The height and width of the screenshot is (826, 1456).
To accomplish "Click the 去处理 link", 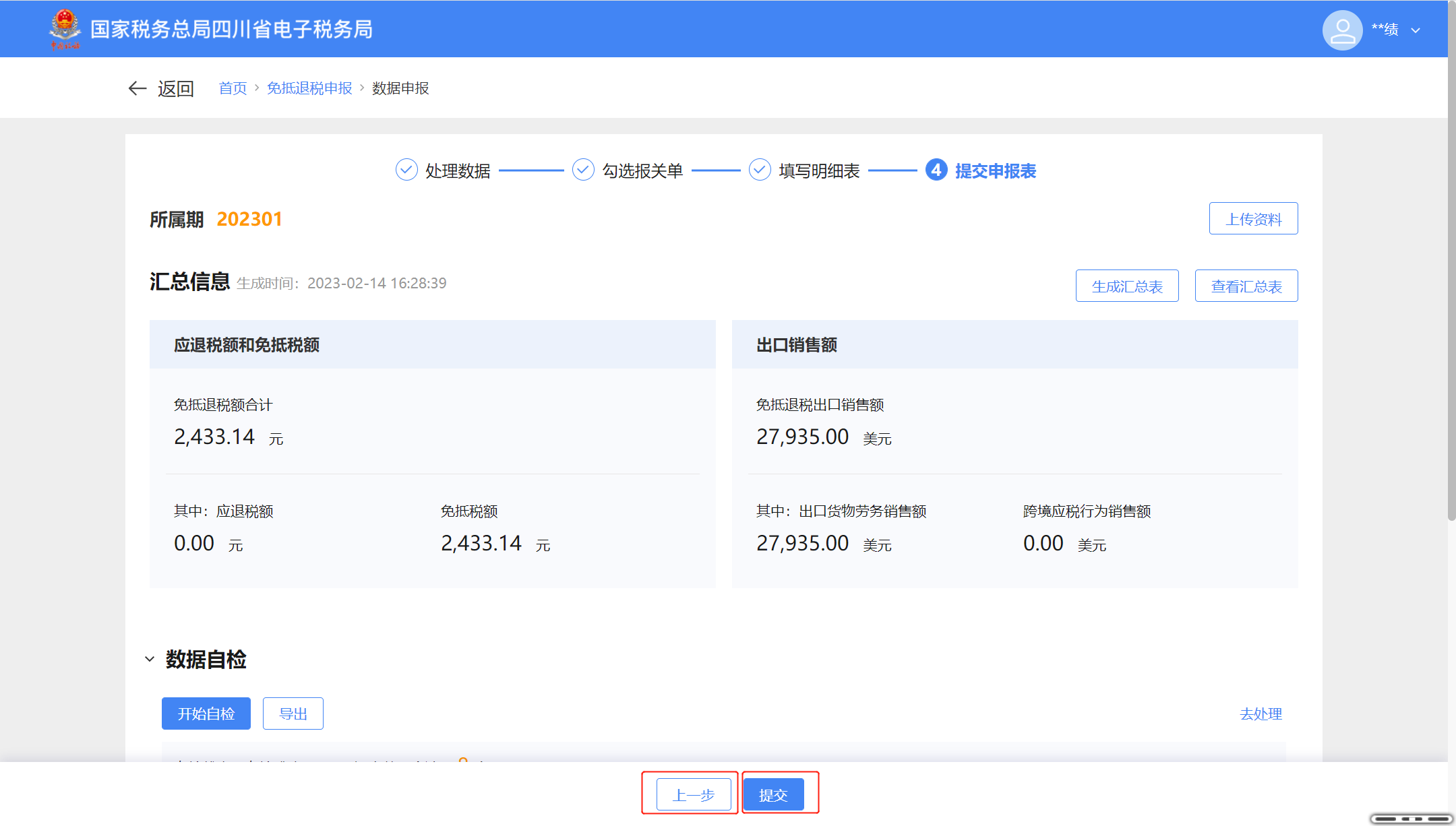I will coord(1261,713).
